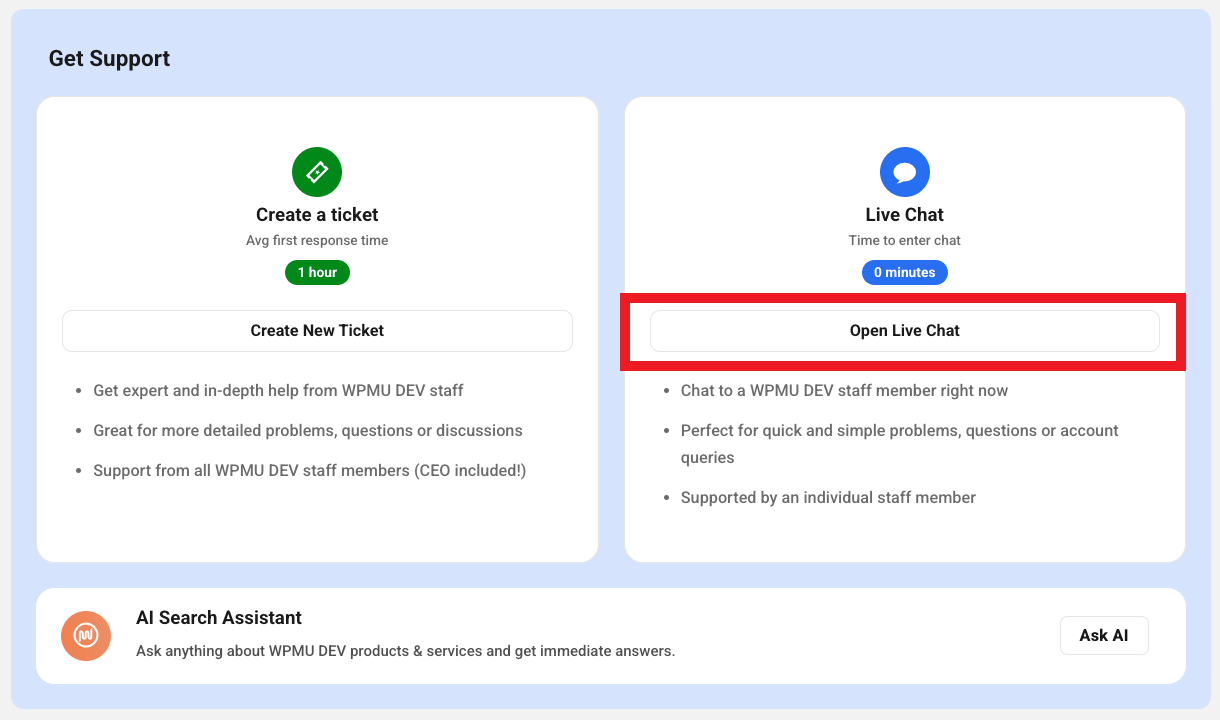Click "Supported by an individual staff member" bullet

click(x=828, y=498)
